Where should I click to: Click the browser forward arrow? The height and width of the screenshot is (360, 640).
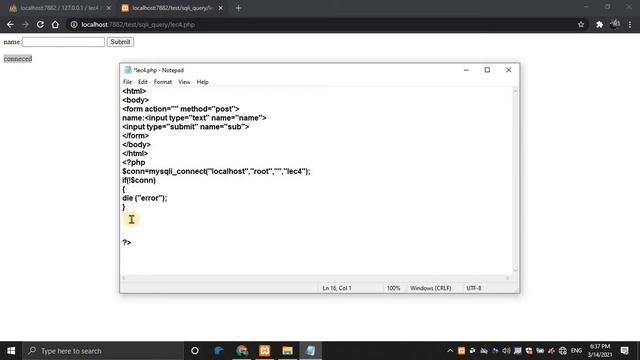25,24
